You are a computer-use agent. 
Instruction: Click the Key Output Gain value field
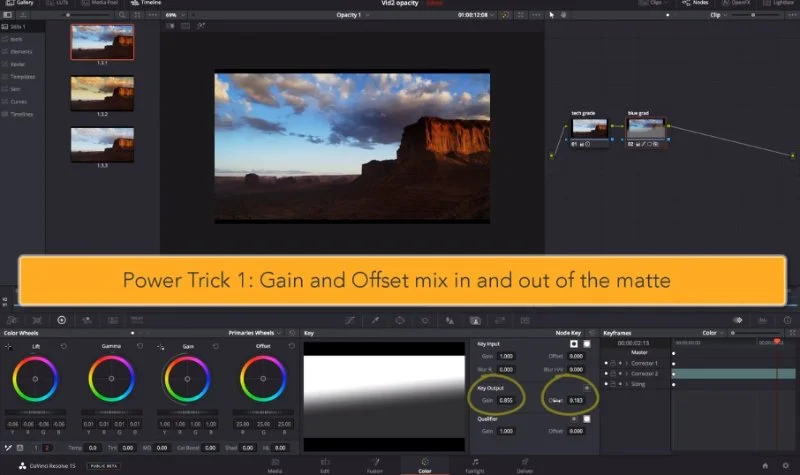pos(506,400)
